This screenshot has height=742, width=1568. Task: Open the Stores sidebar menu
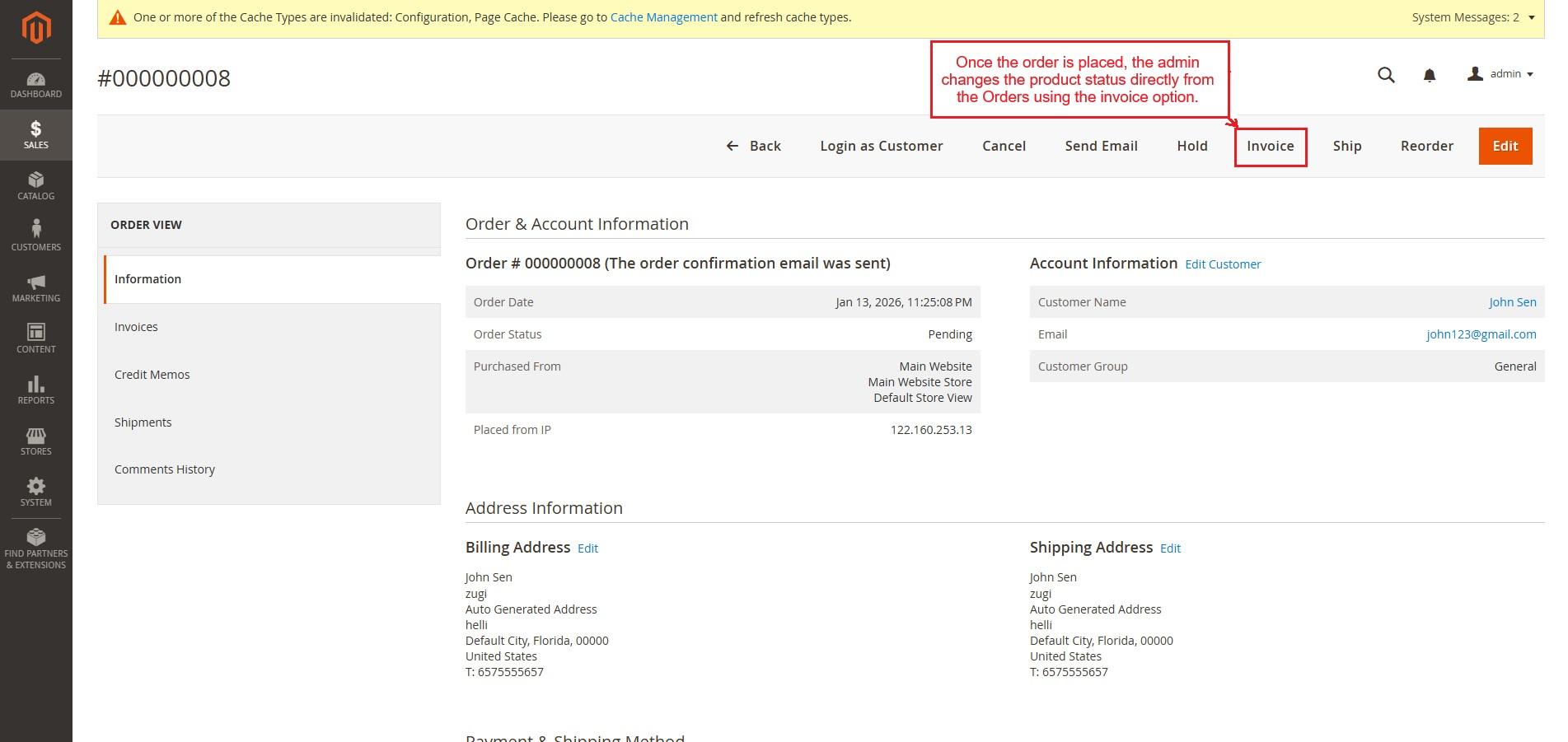click(36, 441)
